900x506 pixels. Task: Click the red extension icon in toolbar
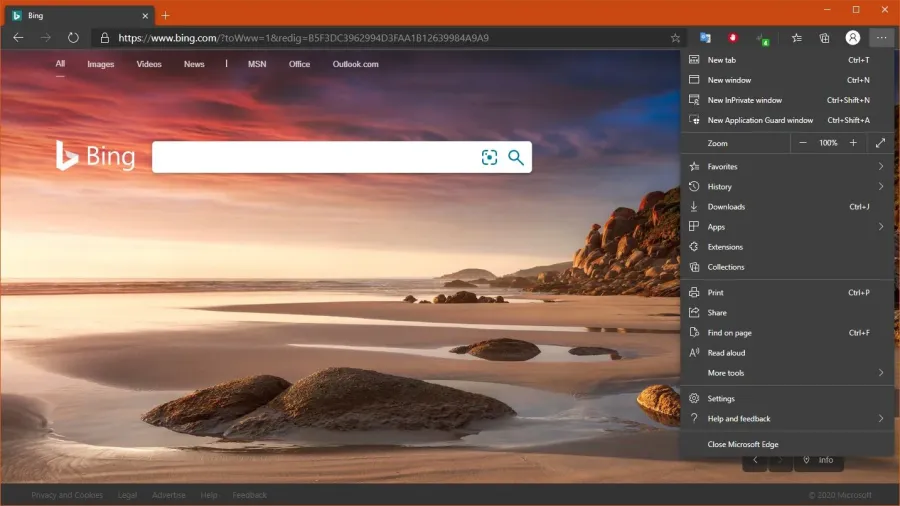(x=732, y=38)
